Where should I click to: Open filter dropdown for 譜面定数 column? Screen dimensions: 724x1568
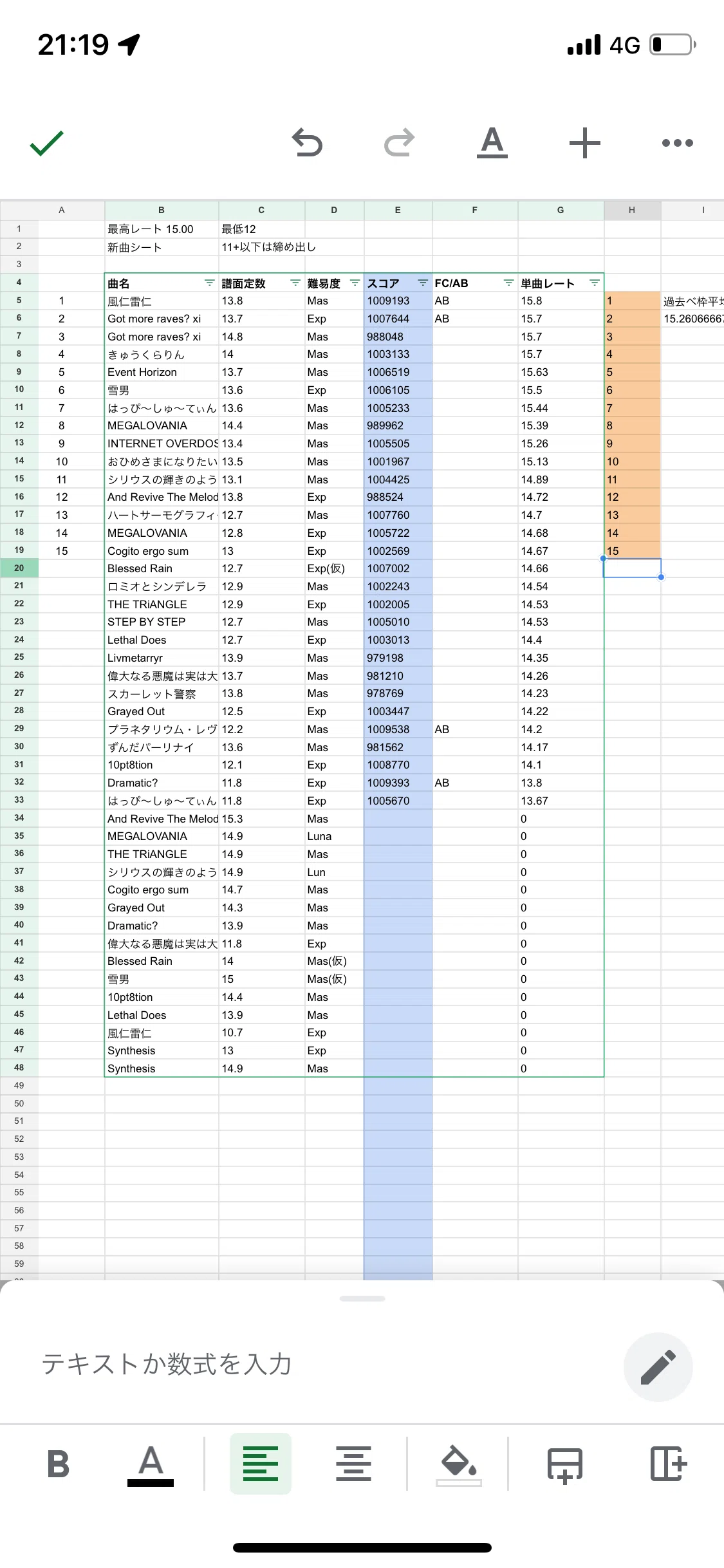295,283
